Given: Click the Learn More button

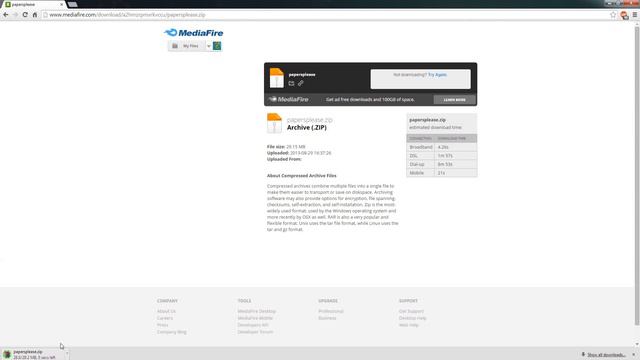Looking at the screenshot, I should click(x=454, y=100).
